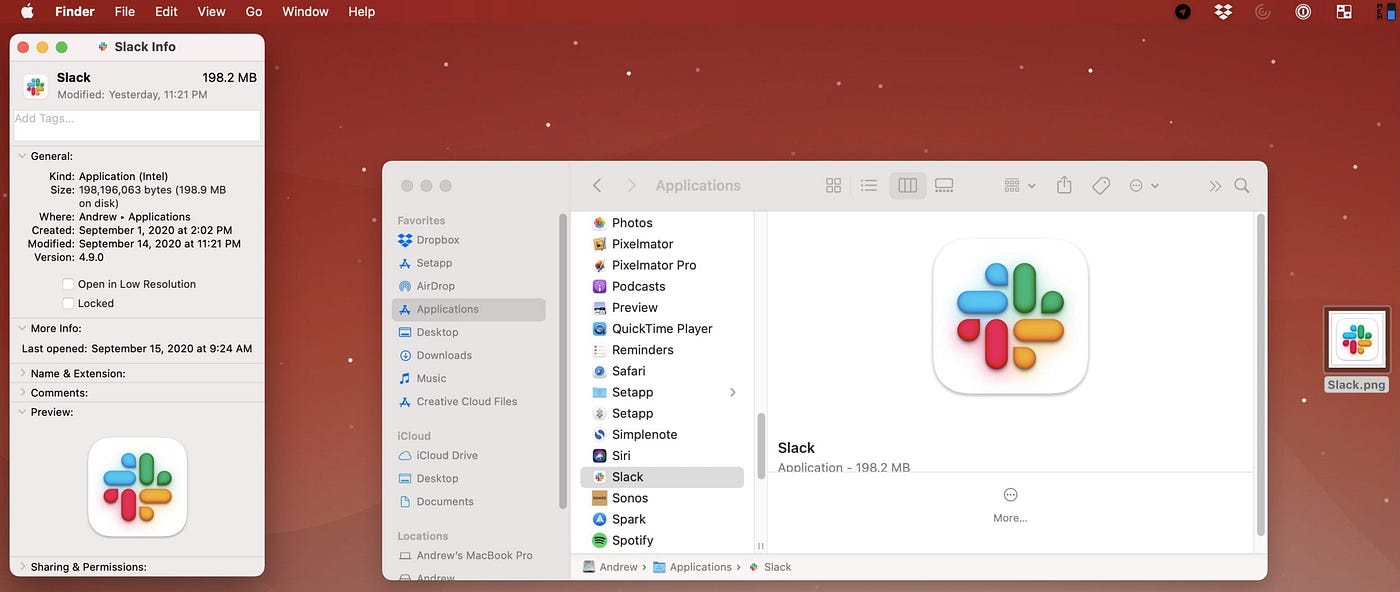Expand the Comments section
Image resolution: width=1400 pixels, height=592 pixels.
click(22, 392)
